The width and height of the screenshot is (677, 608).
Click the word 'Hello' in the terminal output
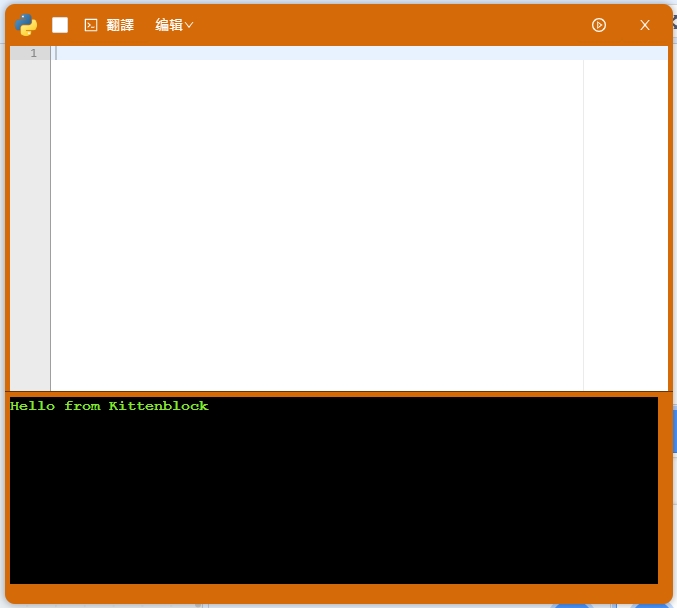click(32, 406)
